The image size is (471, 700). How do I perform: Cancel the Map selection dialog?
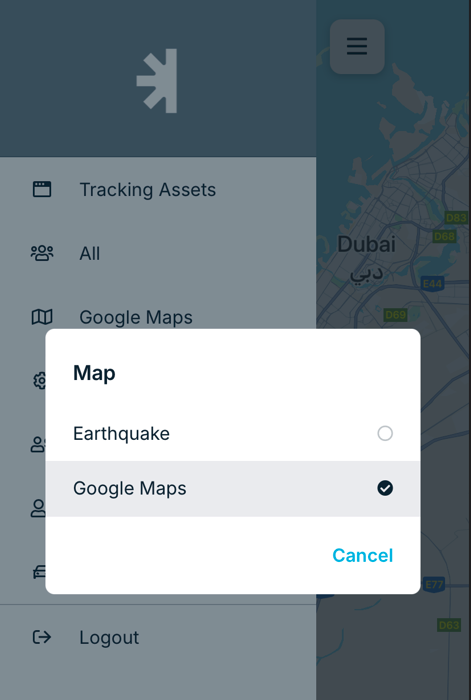[363, 555]
